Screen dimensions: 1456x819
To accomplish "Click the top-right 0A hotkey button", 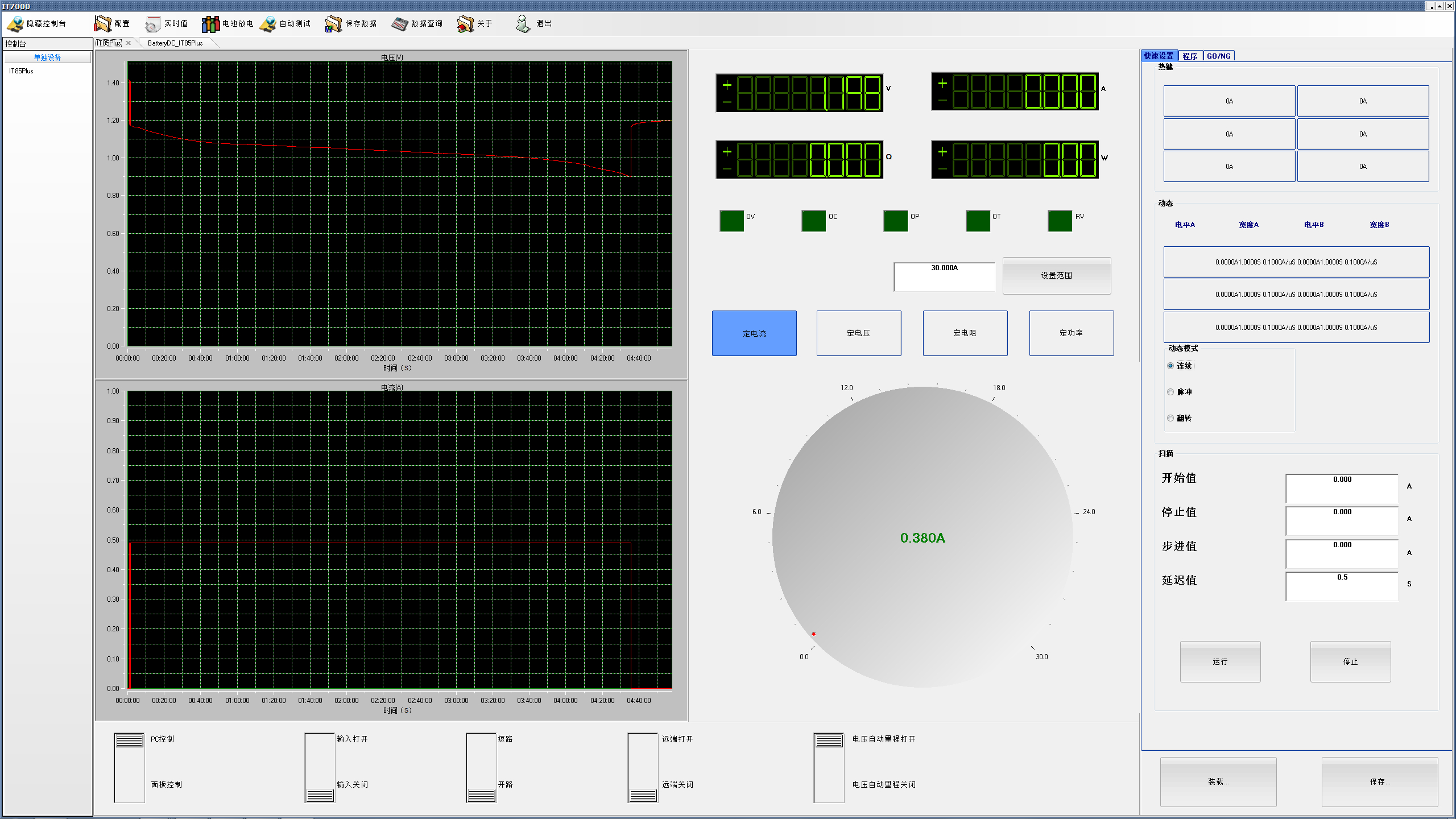I will pos(1363,101).
